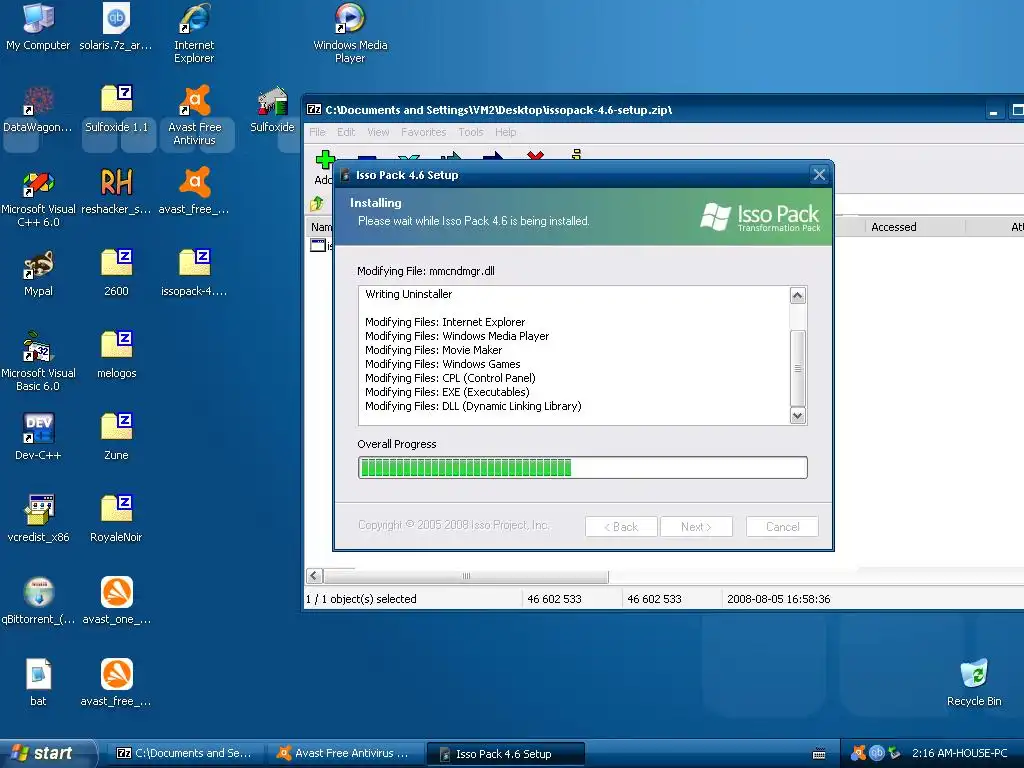
Task: Click the "1 / 1 object(s) selected" status text
Action: pos(361,599)
